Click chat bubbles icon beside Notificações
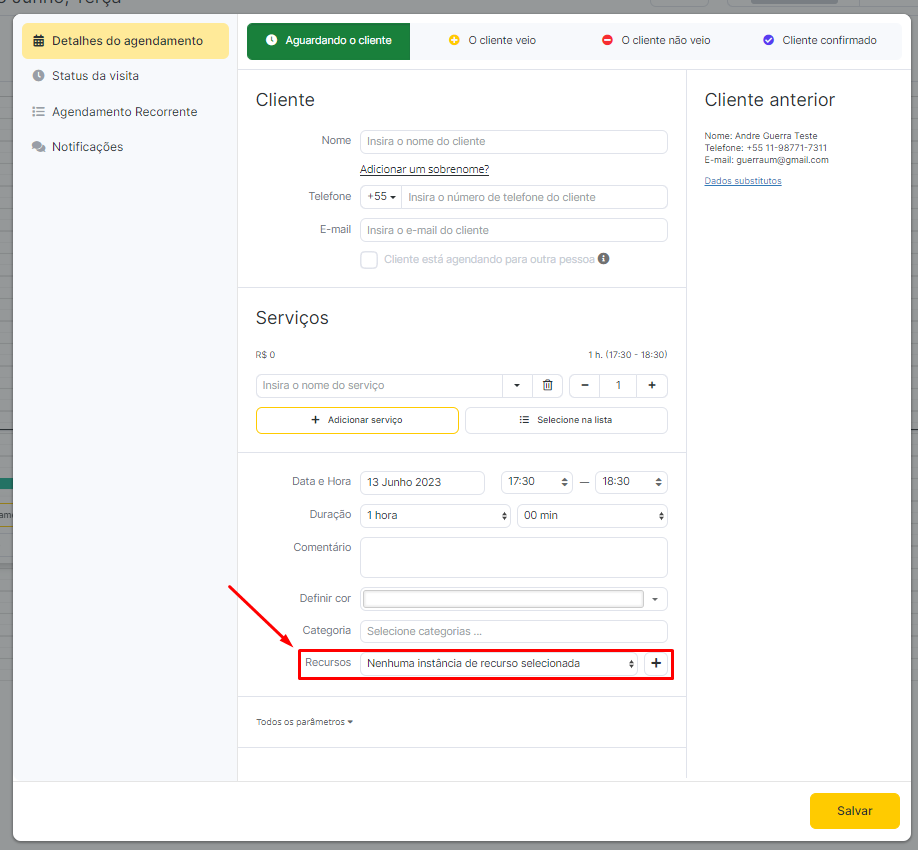This screenshot has height=850, width=918. (39, 146)
